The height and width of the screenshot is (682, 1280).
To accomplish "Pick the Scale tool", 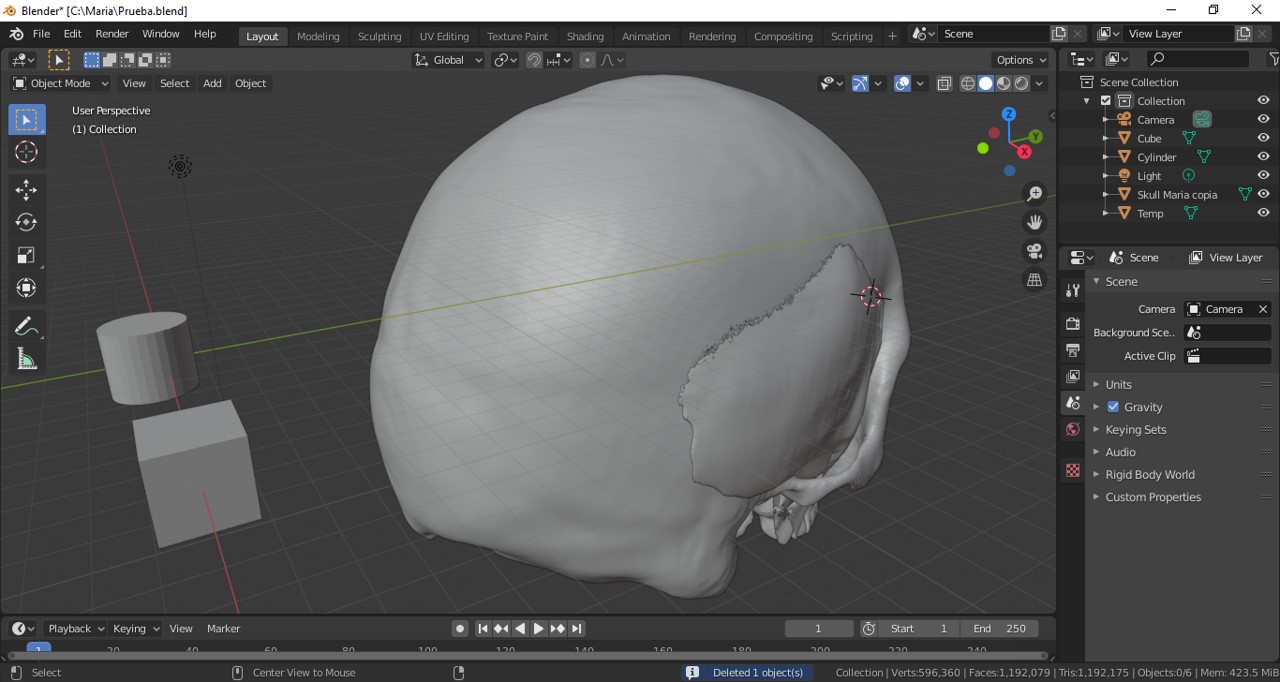I will coord(27,255).
